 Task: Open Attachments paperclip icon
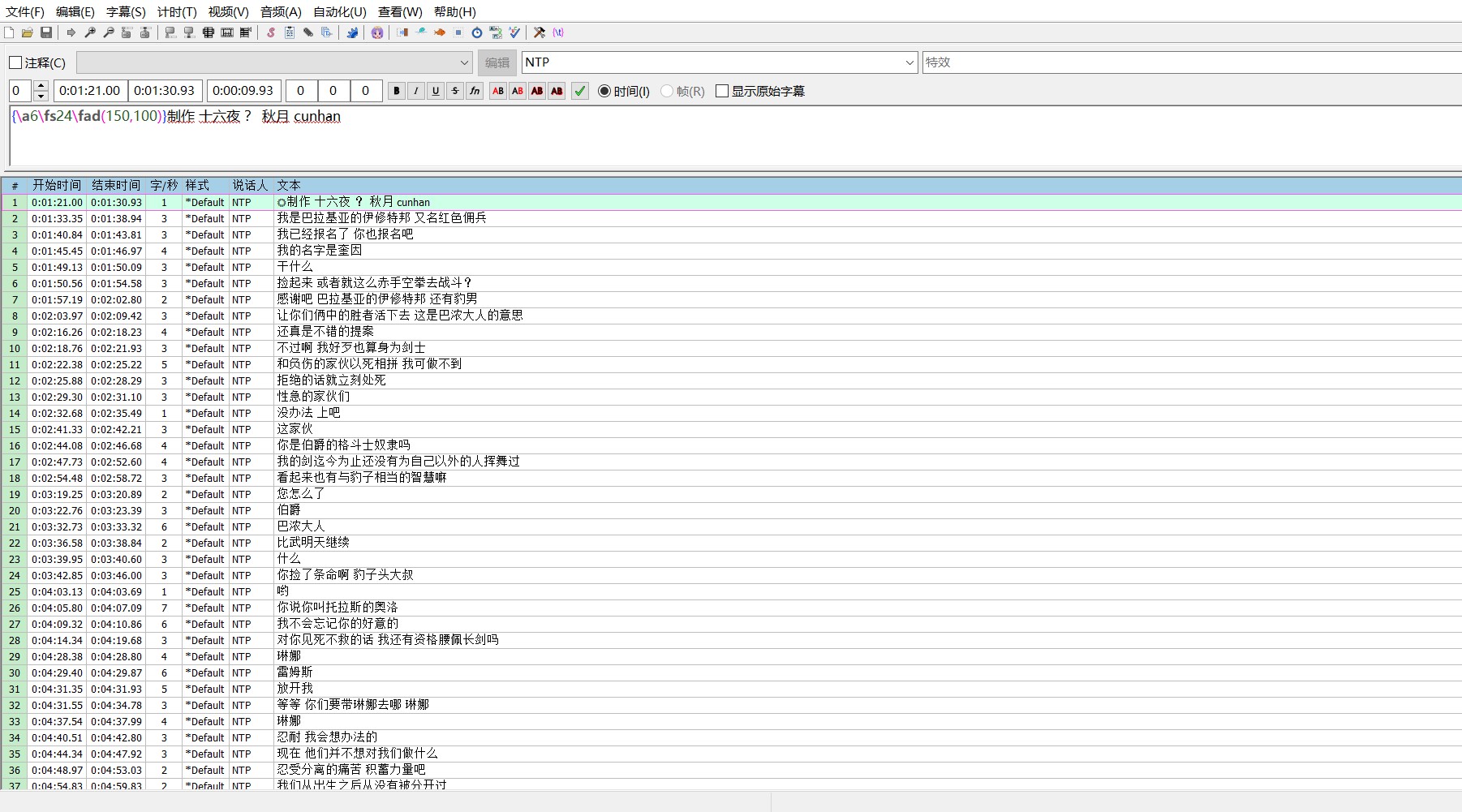pos(308,32)
